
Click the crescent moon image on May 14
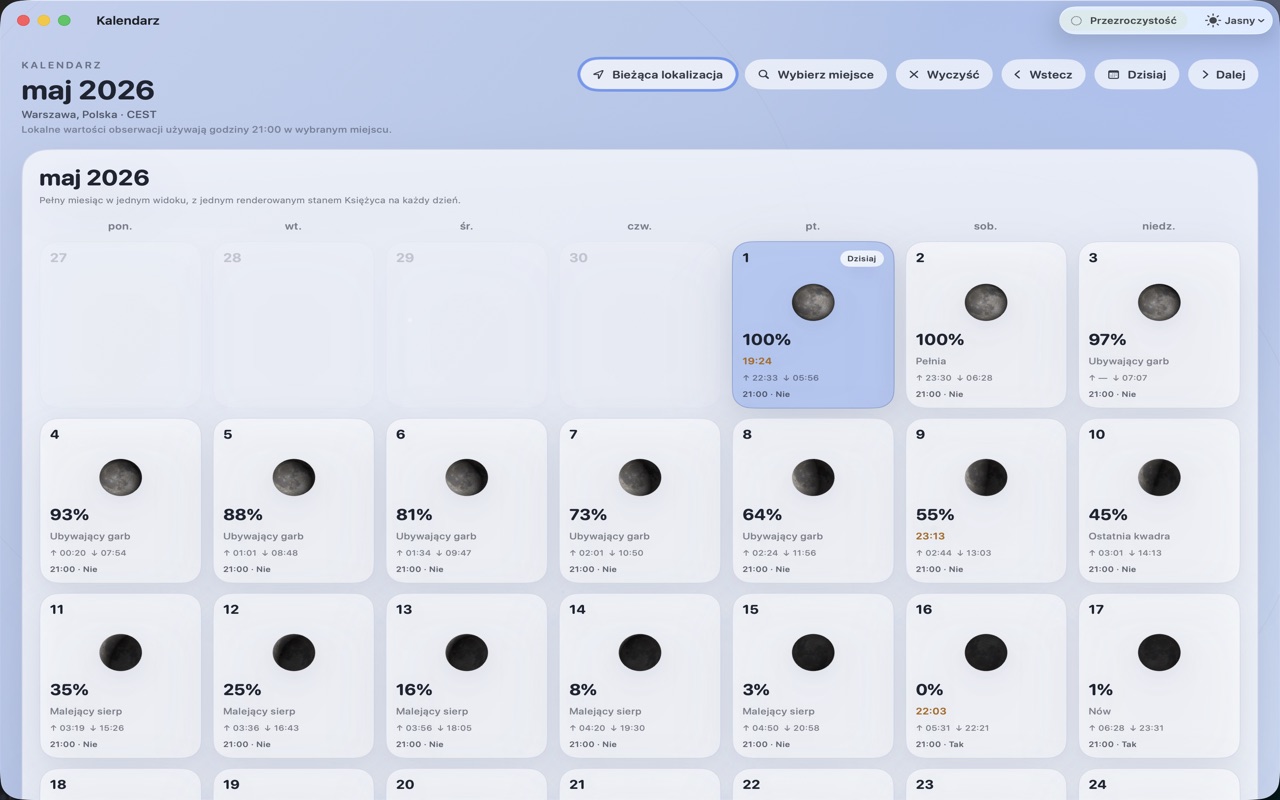(x=640, y=652)
